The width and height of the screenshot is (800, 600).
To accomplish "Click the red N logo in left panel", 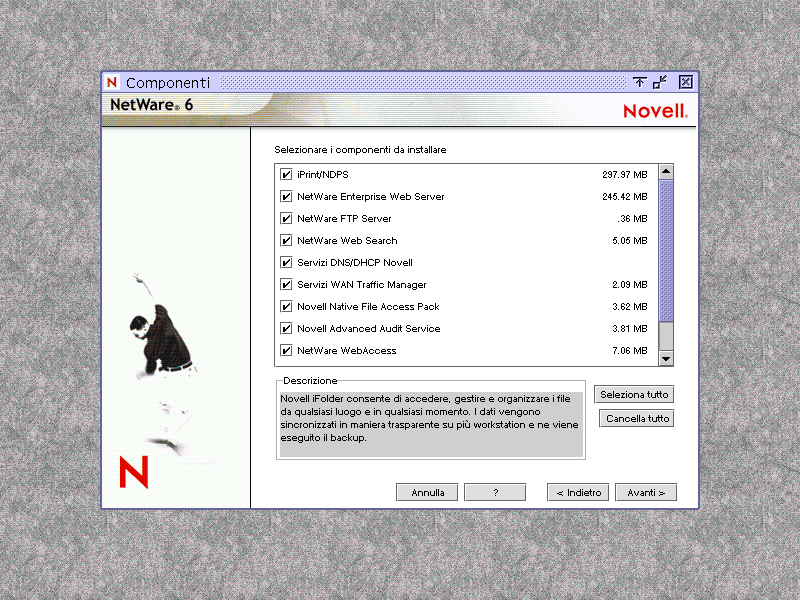I will (134, 472).
